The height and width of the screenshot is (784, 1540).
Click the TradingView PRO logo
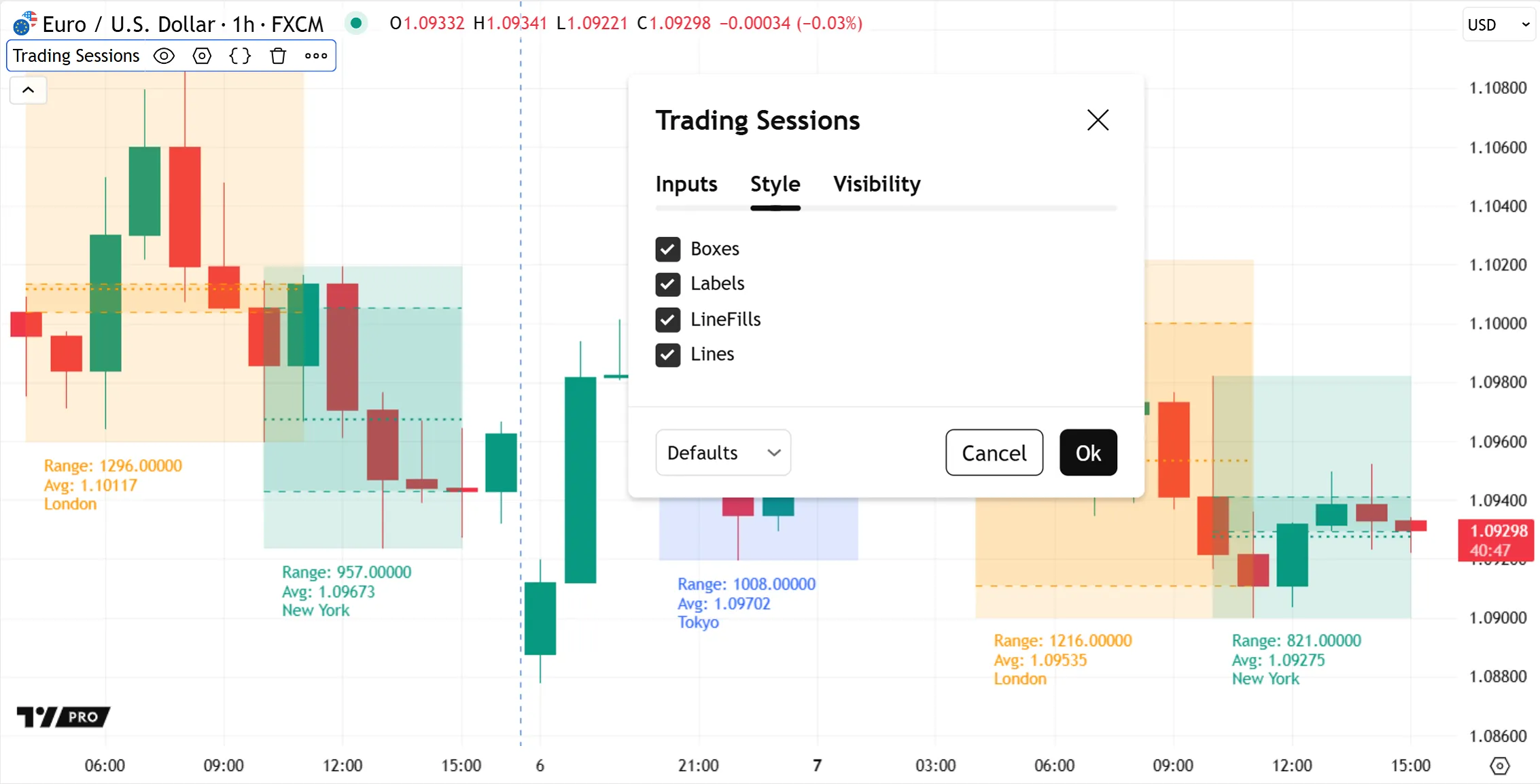coord(63,717)
